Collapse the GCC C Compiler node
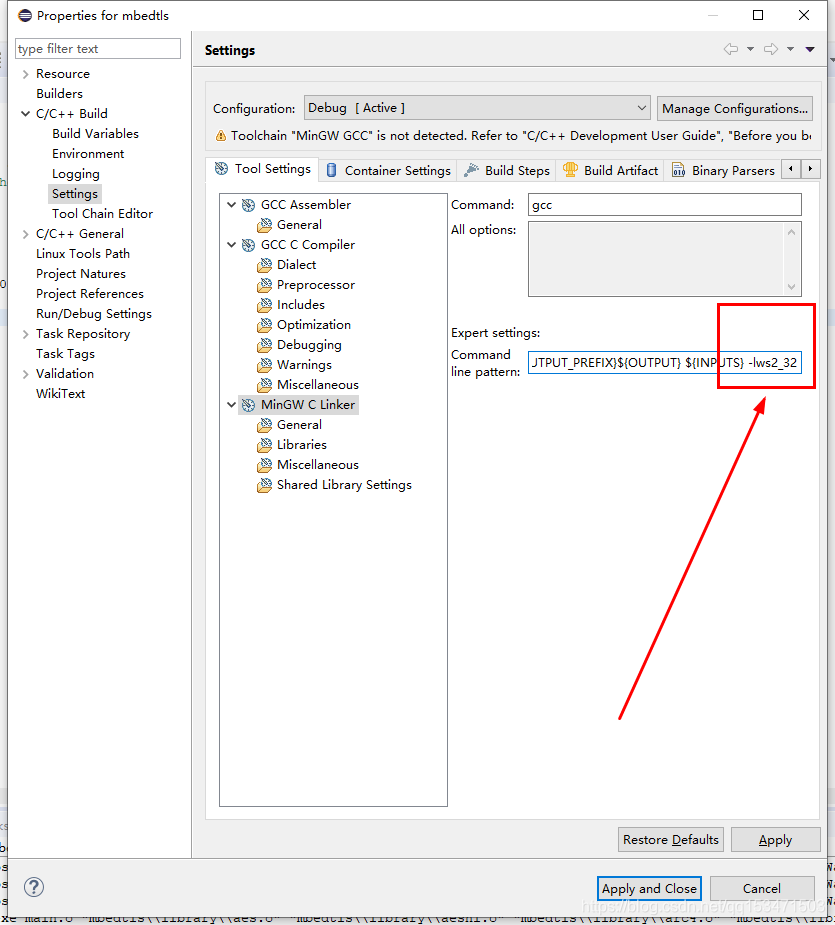The height and width of the screenshot is (925, 835). click(x=231, y=245)
